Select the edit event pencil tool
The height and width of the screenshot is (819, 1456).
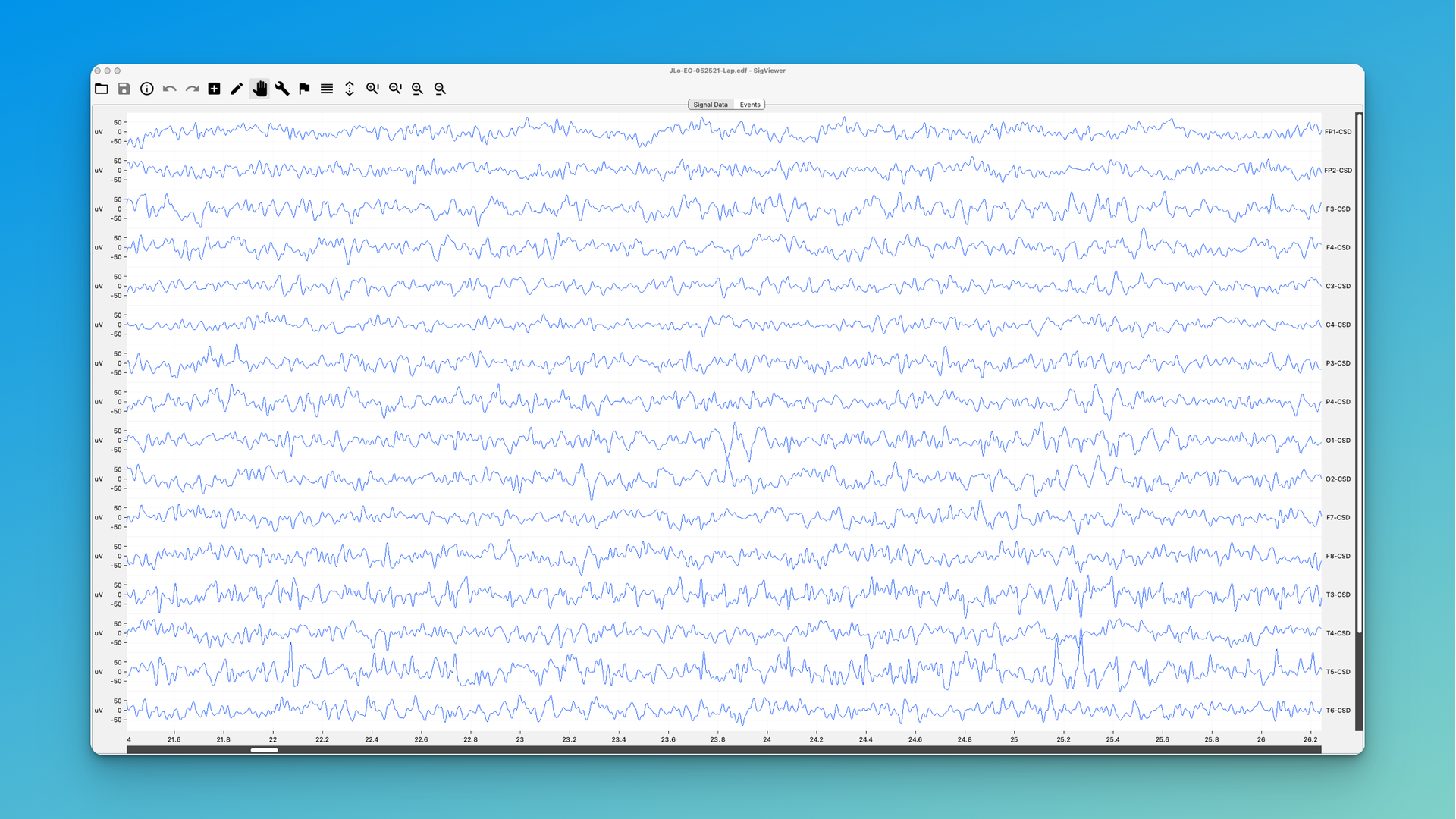[x=237, y=89]
